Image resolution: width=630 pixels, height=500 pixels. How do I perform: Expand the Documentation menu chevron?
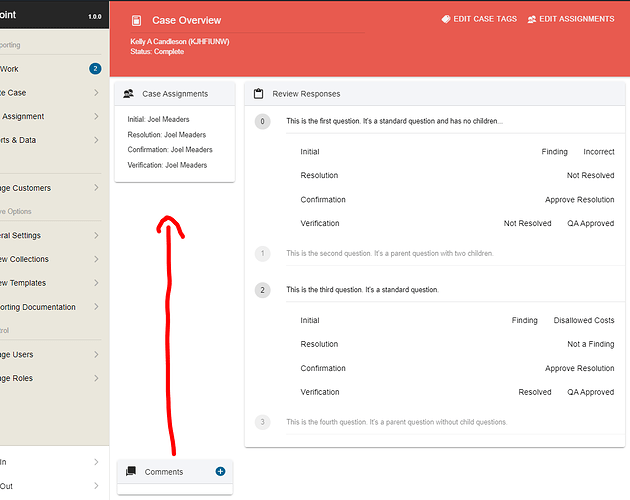pyautogui.click(x=96, y=307)
